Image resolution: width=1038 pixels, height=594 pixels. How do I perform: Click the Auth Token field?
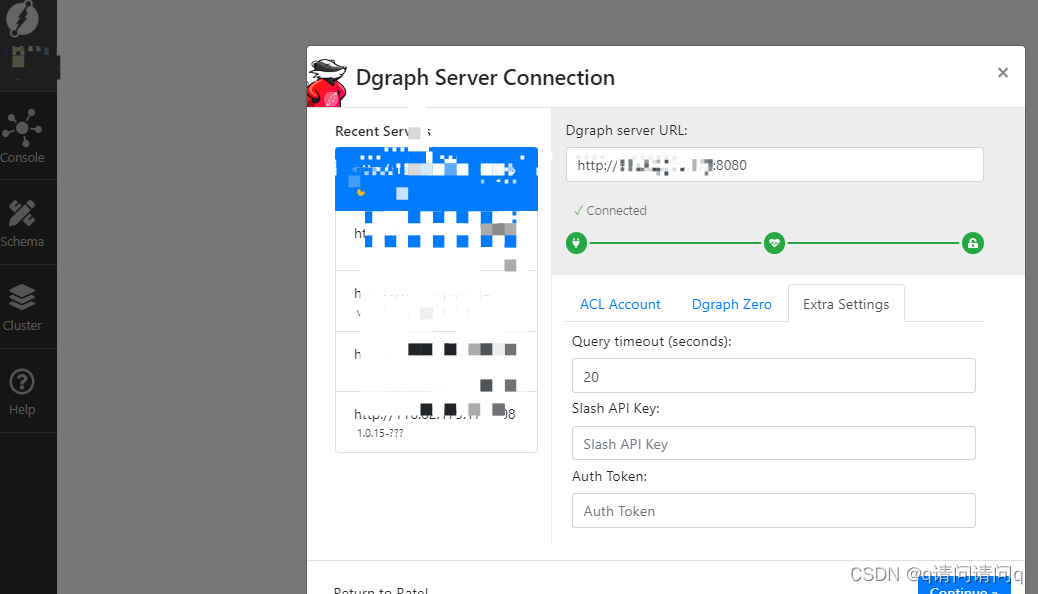coord(774,510)
